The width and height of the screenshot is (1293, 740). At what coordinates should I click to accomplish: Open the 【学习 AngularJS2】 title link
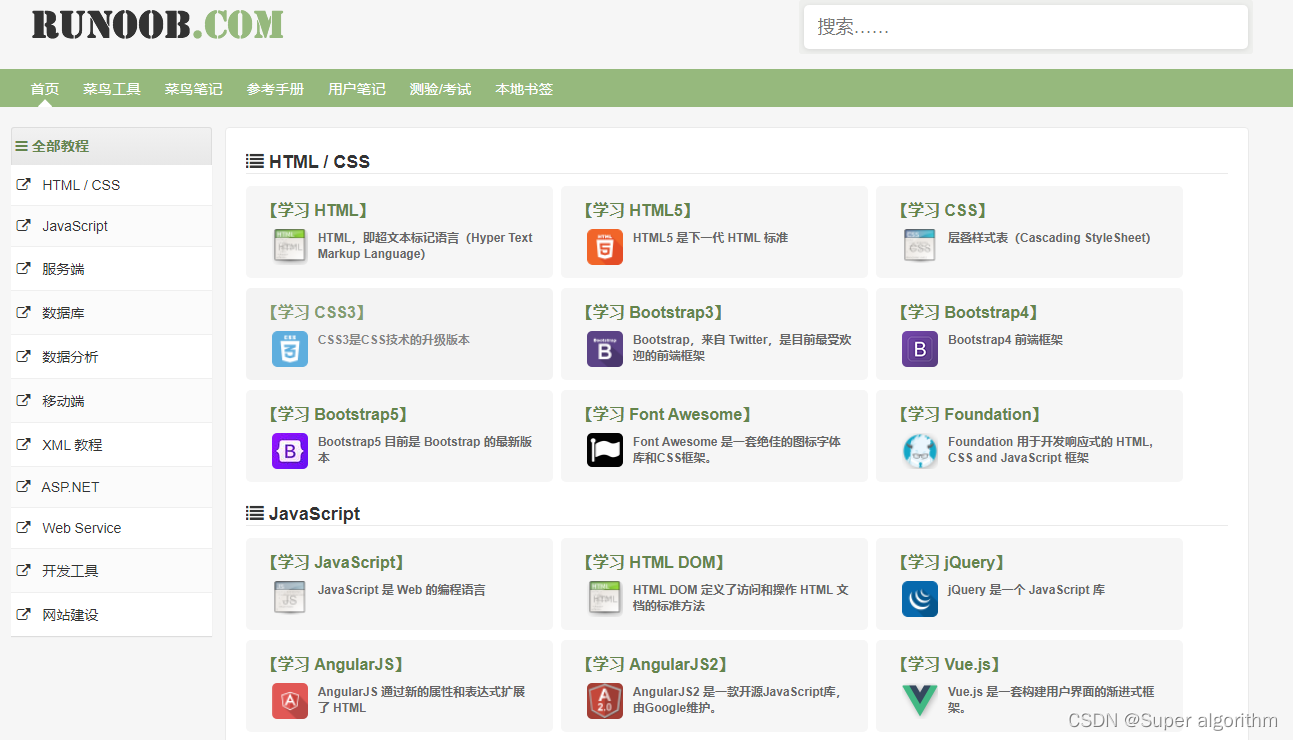655,664
